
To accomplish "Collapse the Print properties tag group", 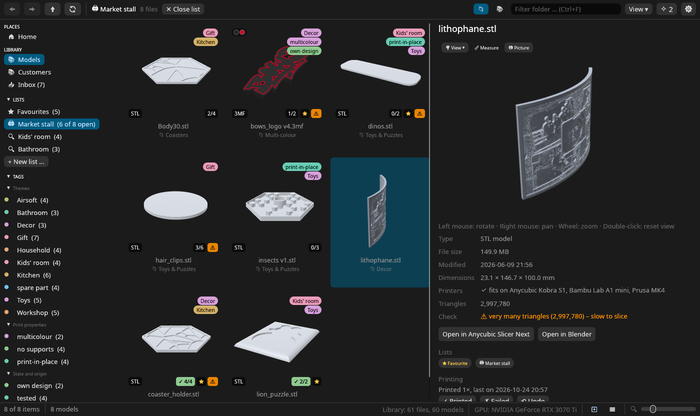I will point(26,325).
